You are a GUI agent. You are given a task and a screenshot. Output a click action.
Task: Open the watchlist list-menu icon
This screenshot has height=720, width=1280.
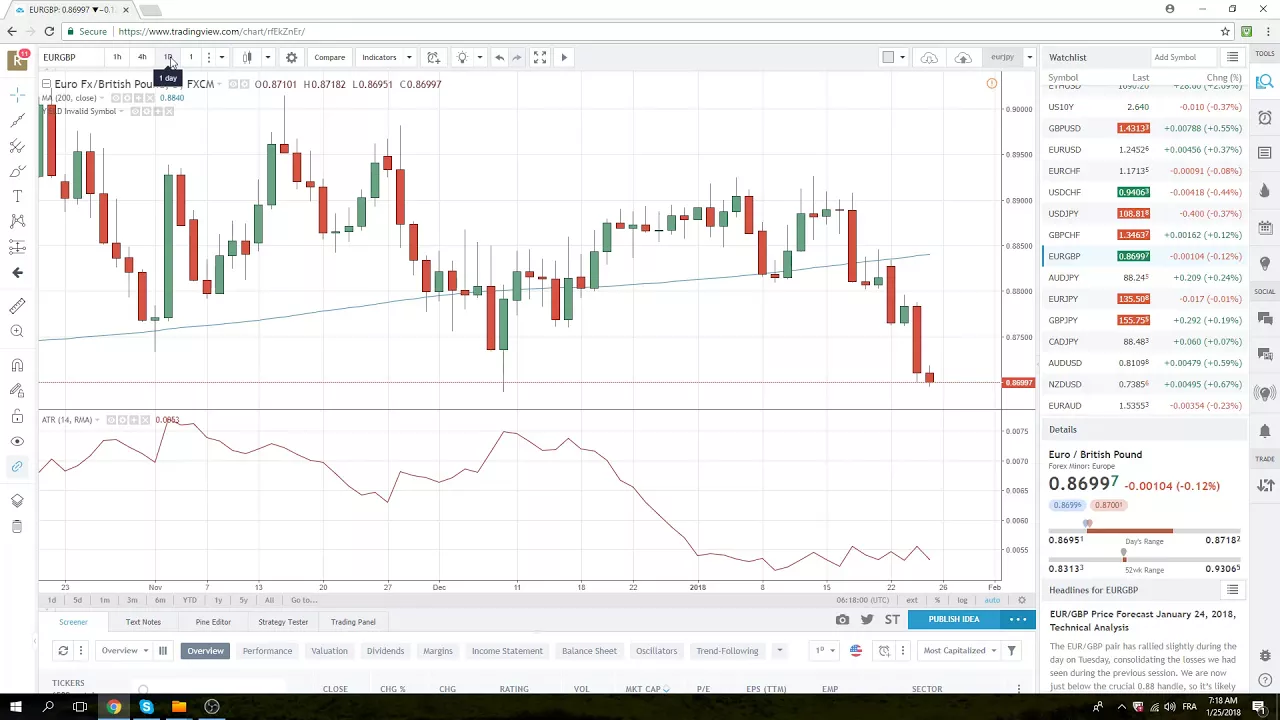point(1232,57)
